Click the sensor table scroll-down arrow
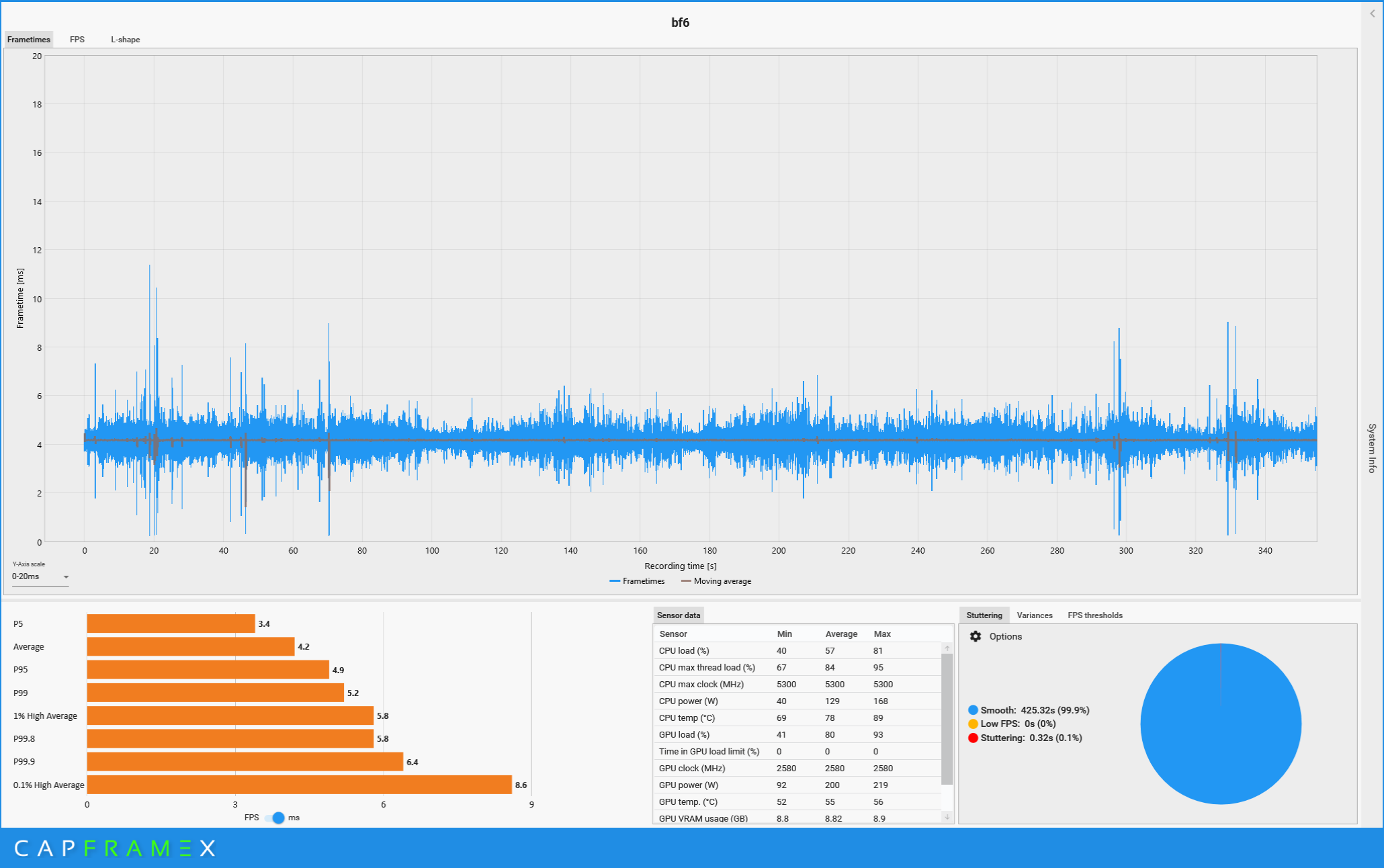This screenshot has width=1384, height=868. [947, 817]
